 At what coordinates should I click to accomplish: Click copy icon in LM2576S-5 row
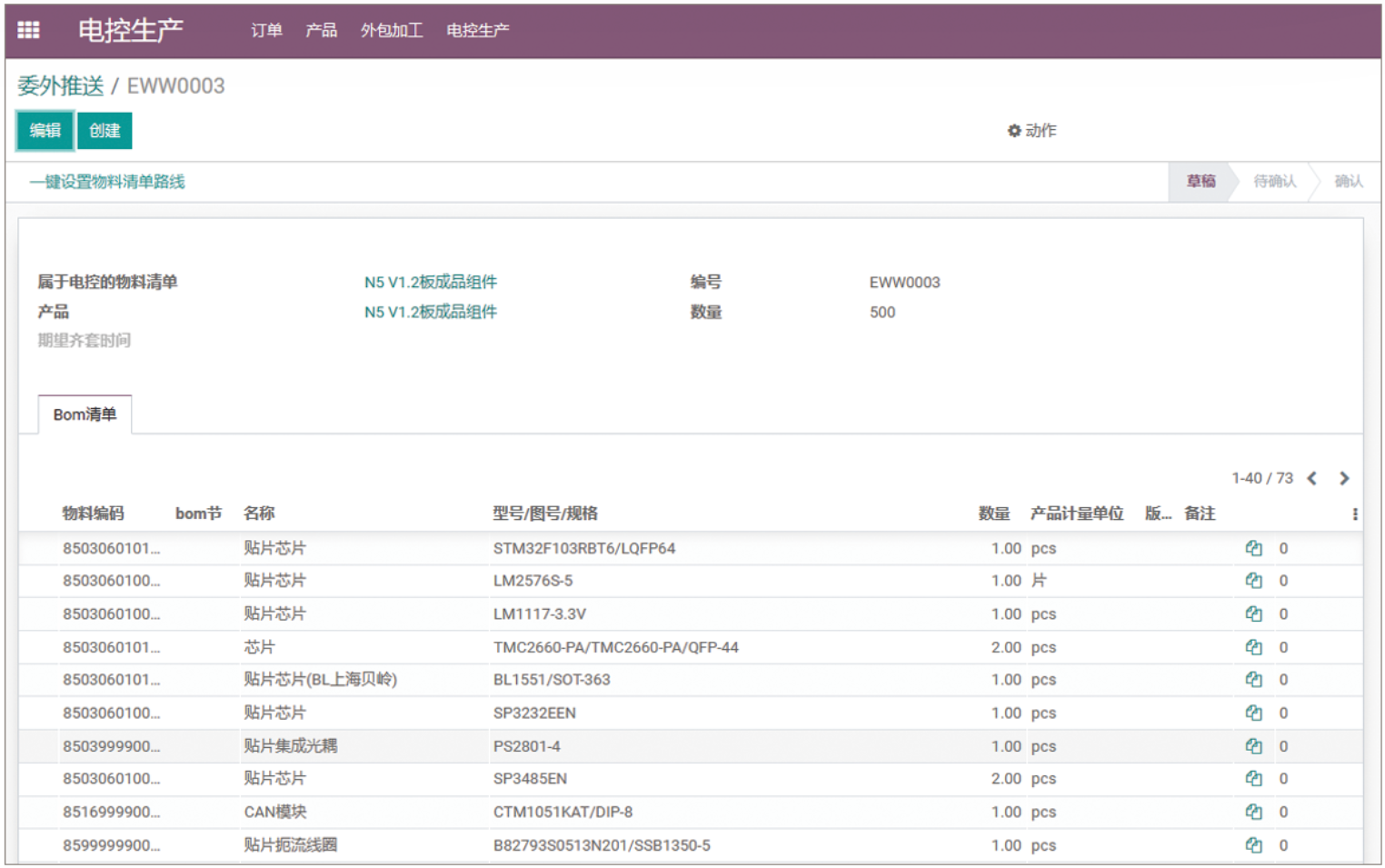1253,581
